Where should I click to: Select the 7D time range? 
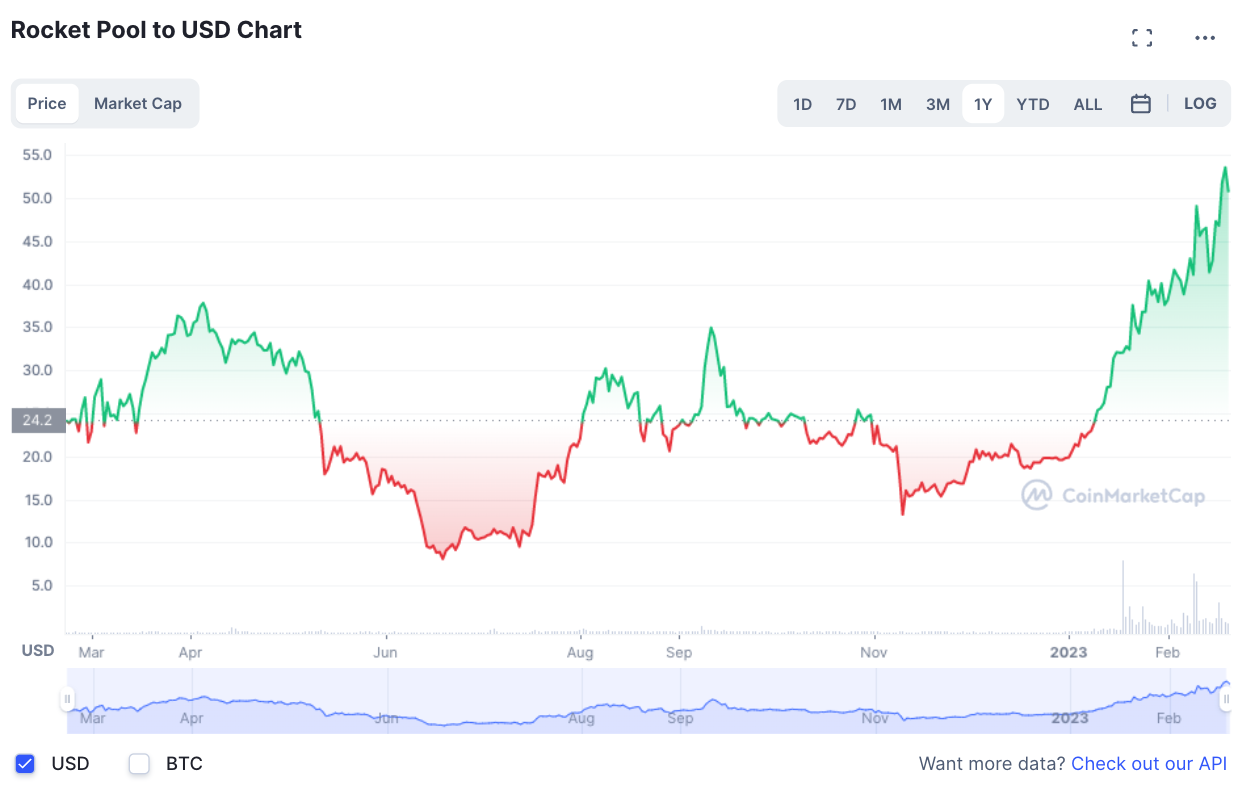pyautogui.click(x=846, y=103)
